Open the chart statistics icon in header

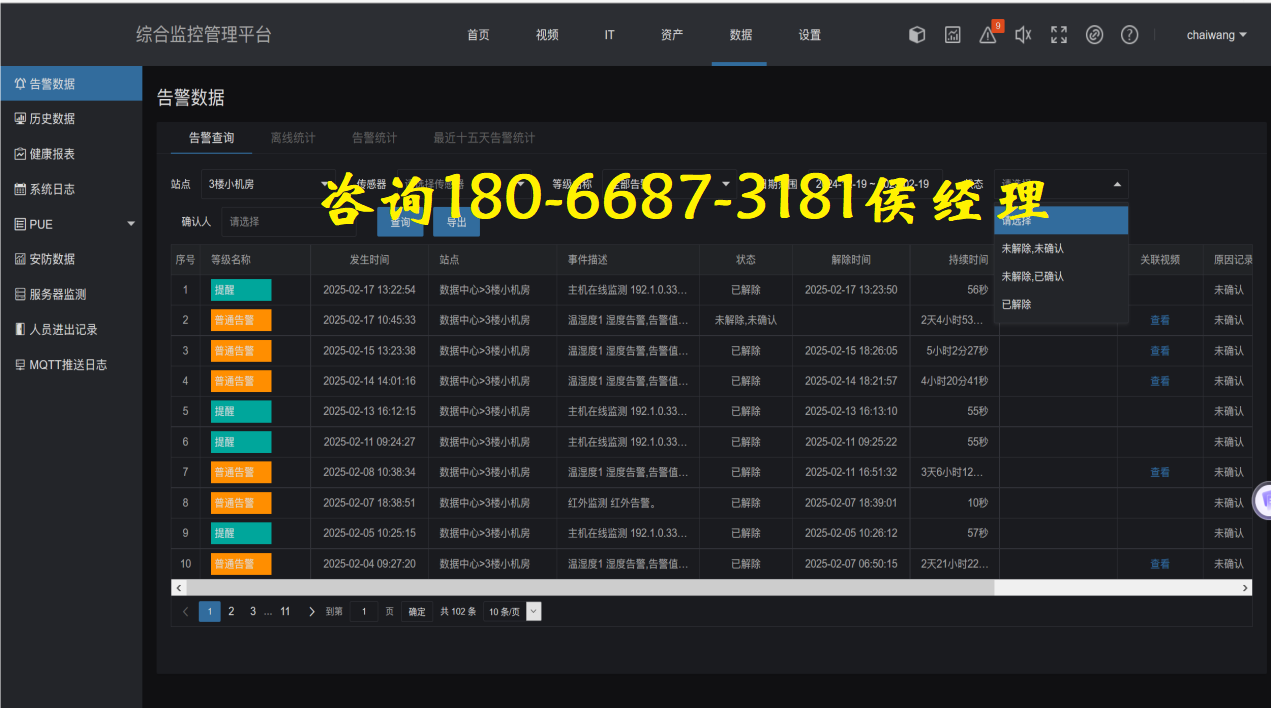point(953,35)
